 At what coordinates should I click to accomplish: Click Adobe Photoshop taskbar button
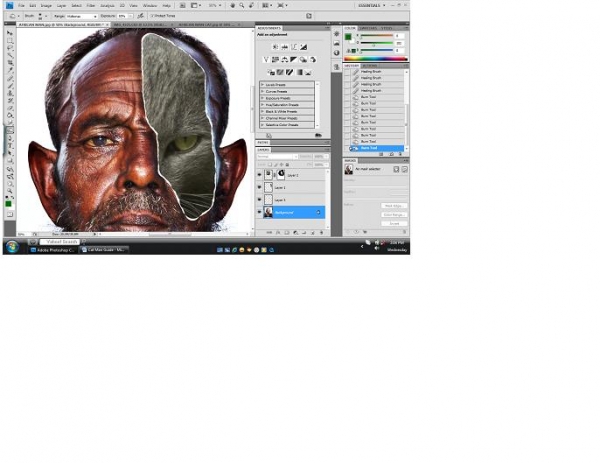52,250
